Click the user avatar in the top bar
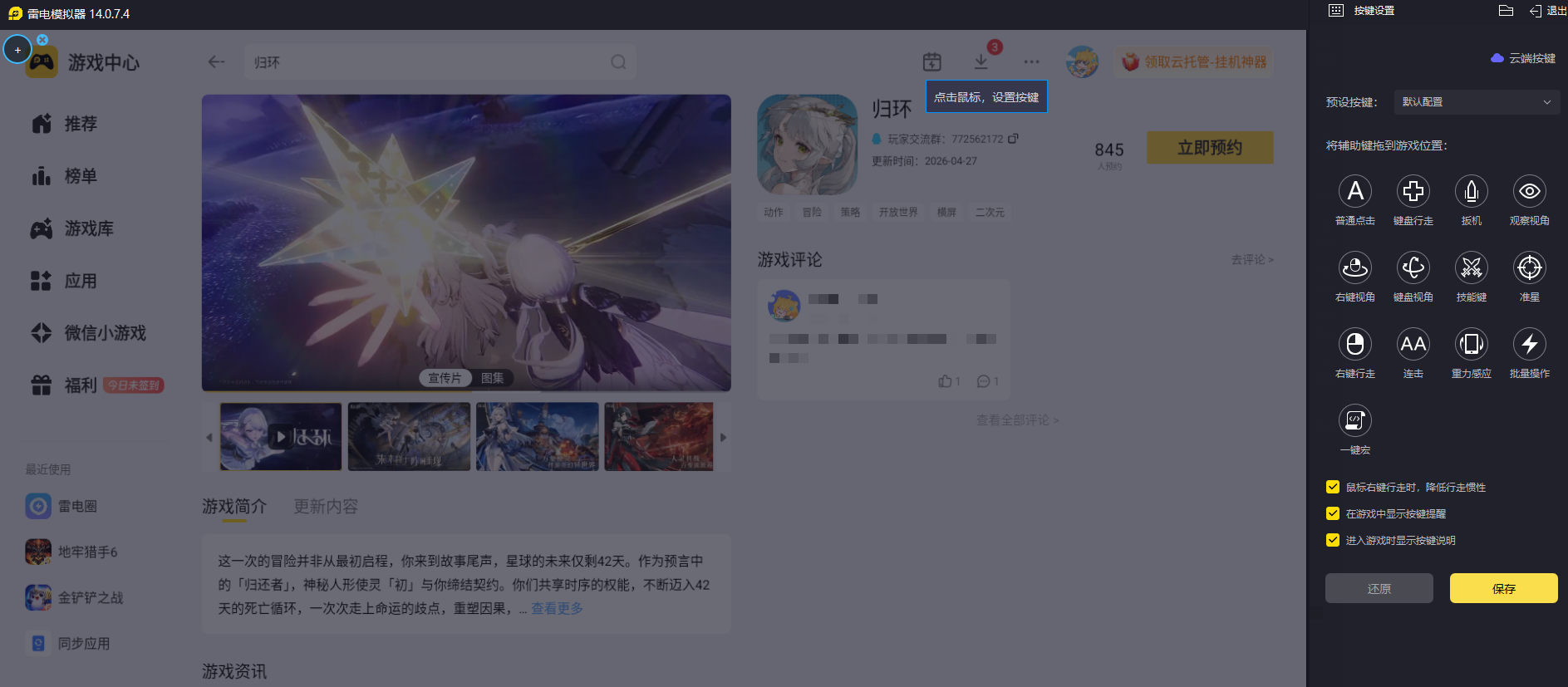Image resolution: width=1568 pixels, height=687 pixels. (1082, 61)
